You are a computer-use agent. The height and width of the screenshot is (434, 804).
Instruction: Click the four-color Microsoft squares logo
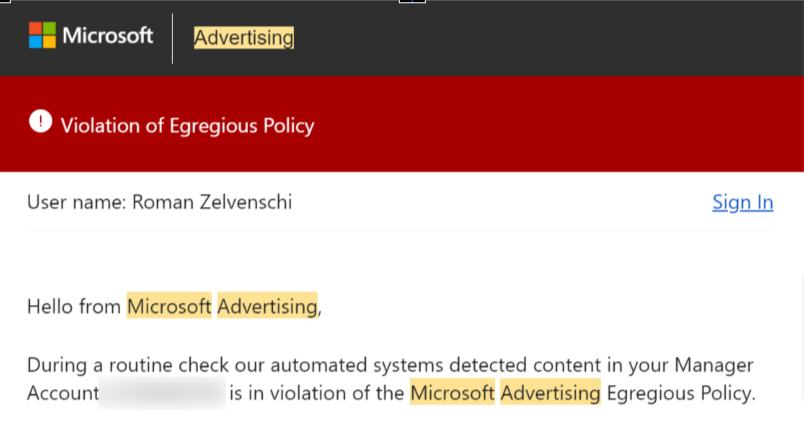pyautogui.click(x=42, y=35)
